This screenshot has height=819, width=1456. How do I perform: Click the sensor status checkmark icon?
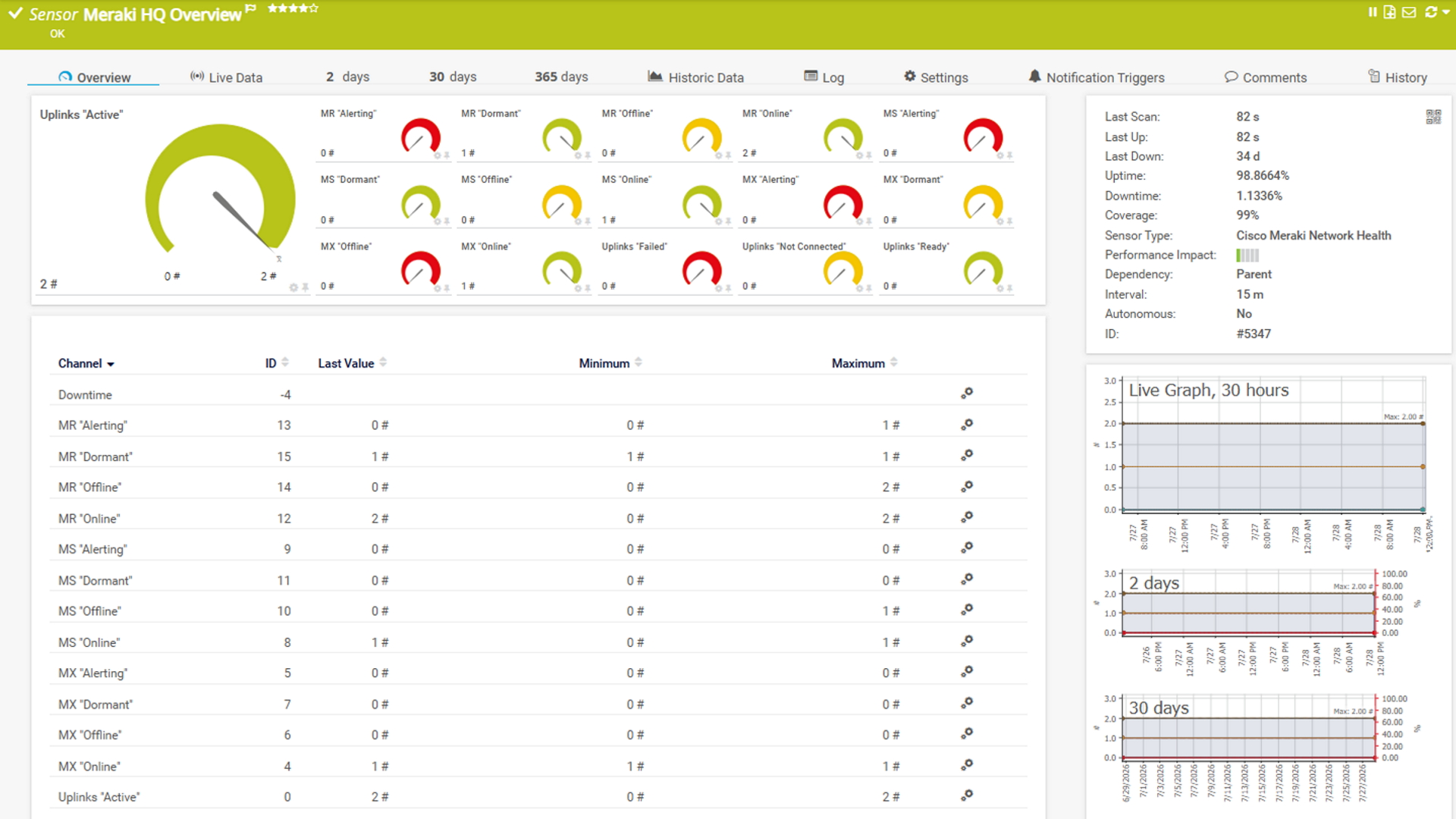(x=15, y=13)
